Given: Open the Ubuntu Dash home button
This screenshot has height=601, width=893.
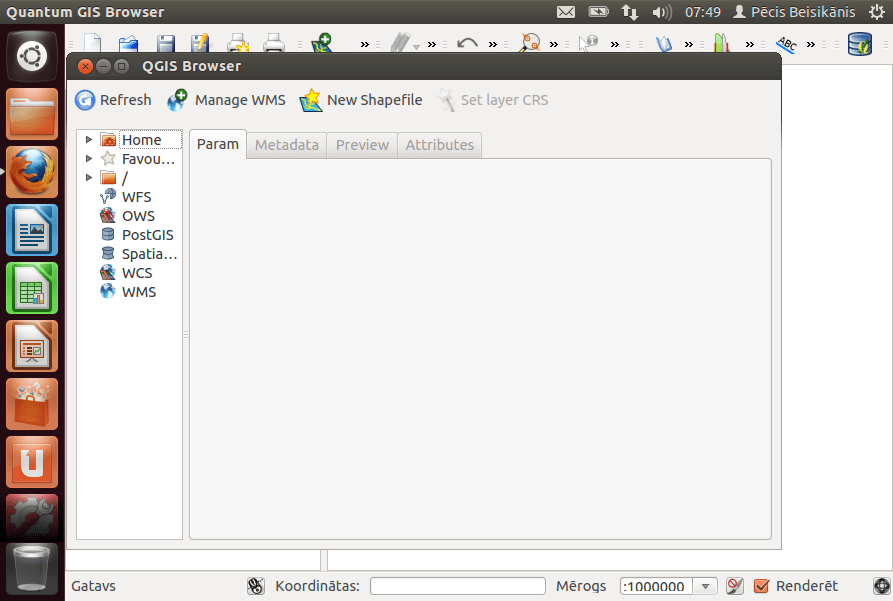Looking at the screenshot, I should pyautogui.click(x=32, y=56).
